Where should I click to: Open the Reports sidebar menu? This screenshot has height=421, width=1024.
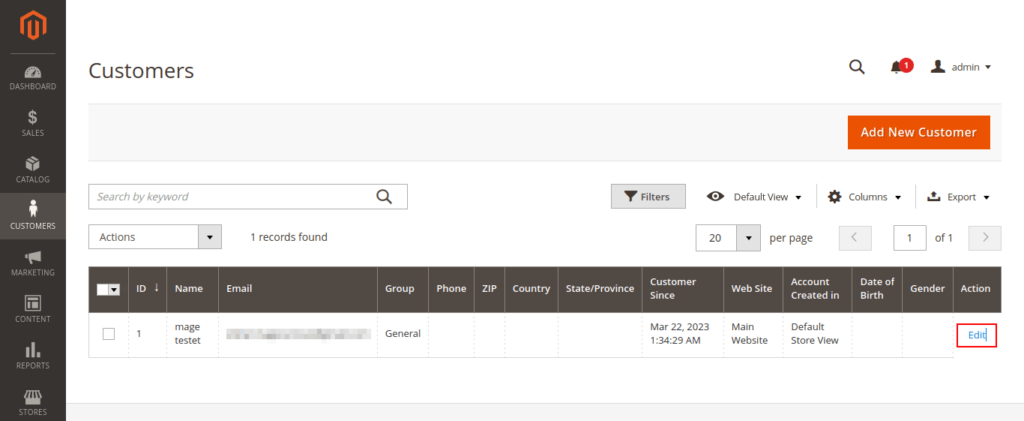pos(33,356)
